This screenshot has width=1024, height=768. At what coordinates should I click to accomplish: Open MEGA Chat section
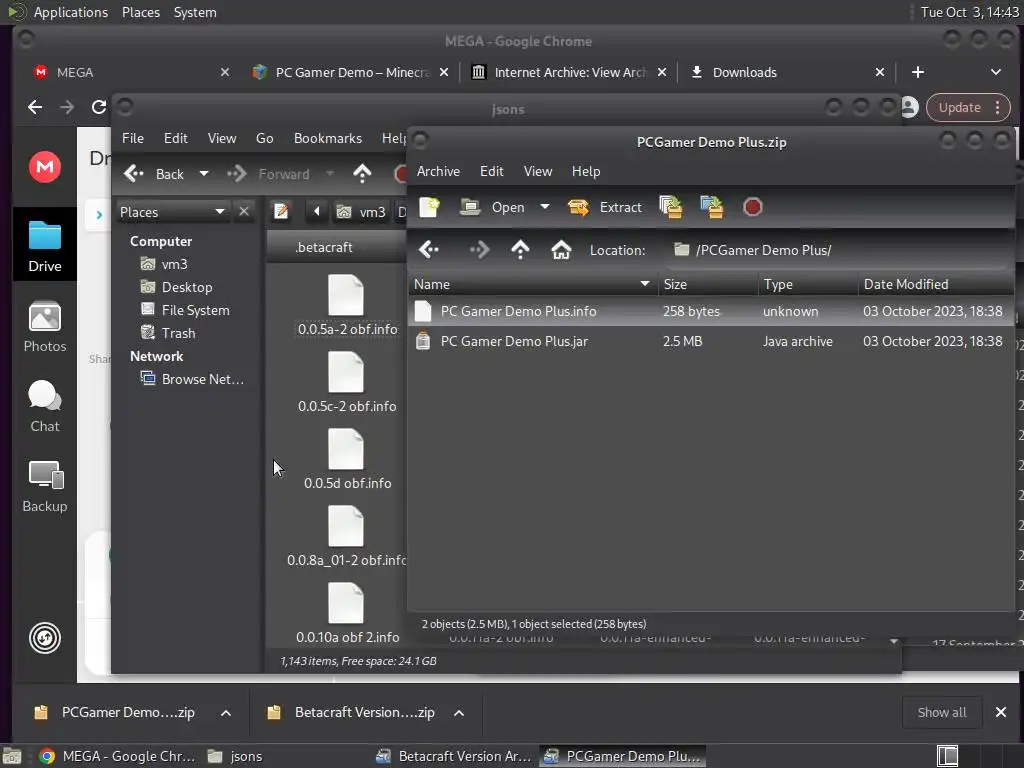[x=44, y=406]
